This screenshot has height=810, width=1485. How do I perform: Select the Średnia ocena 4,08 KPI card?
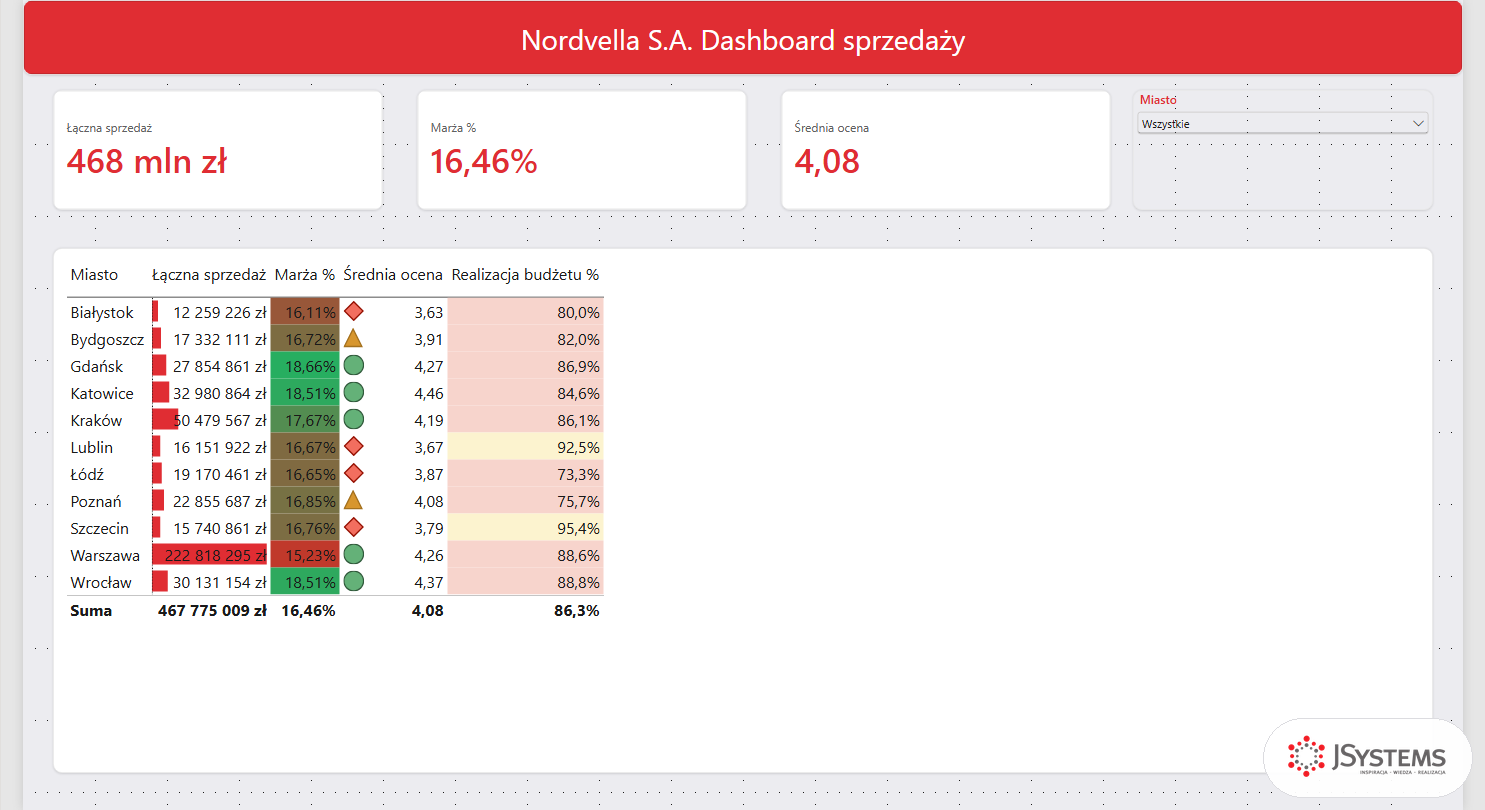[x=946, y=150]
